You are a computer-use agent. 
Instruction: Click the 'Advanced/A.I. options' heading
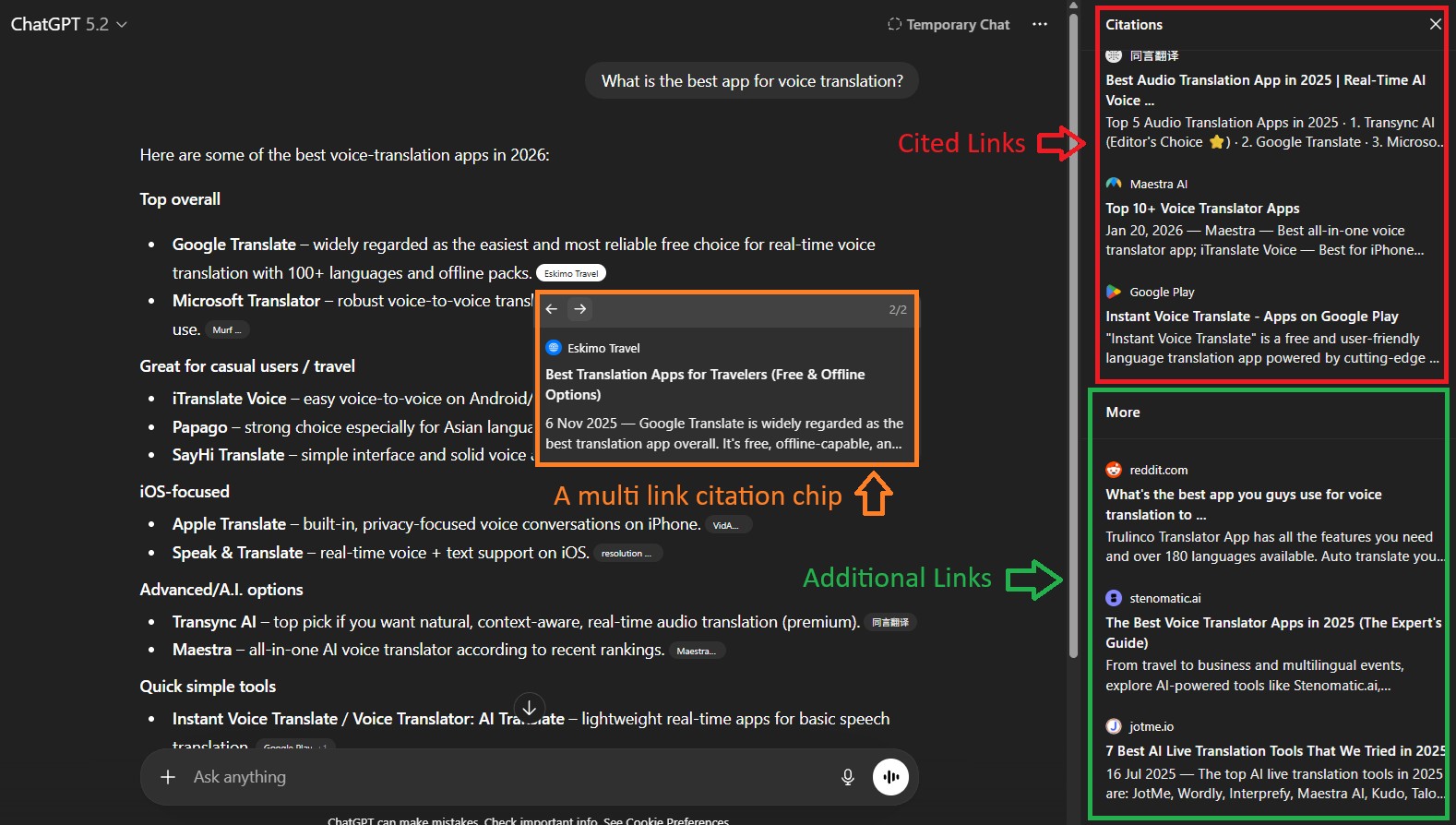click(x=221, y=590)
